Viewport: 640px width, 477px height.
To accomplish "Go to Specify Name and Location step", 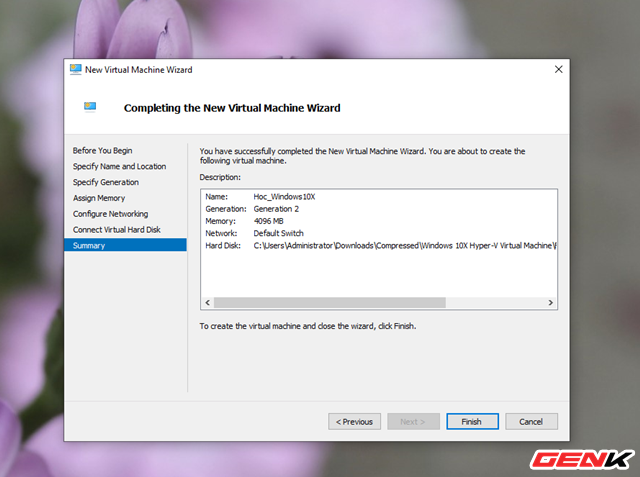I will pyautogui.click(x=119, y=166).
